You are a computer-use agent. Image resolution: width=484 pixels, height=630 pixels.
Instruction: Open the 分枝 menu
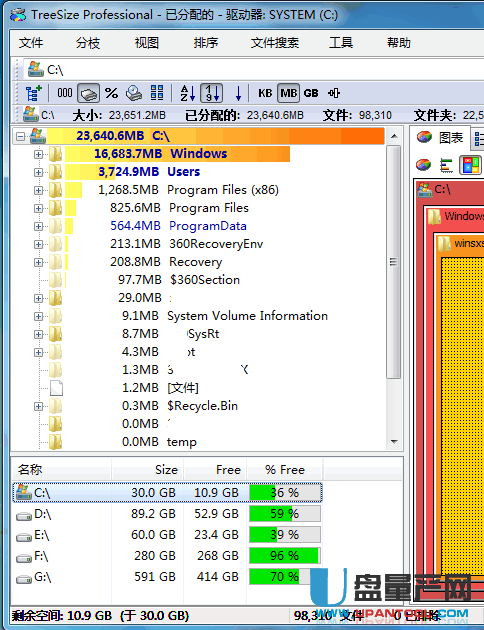click(88, 43)
